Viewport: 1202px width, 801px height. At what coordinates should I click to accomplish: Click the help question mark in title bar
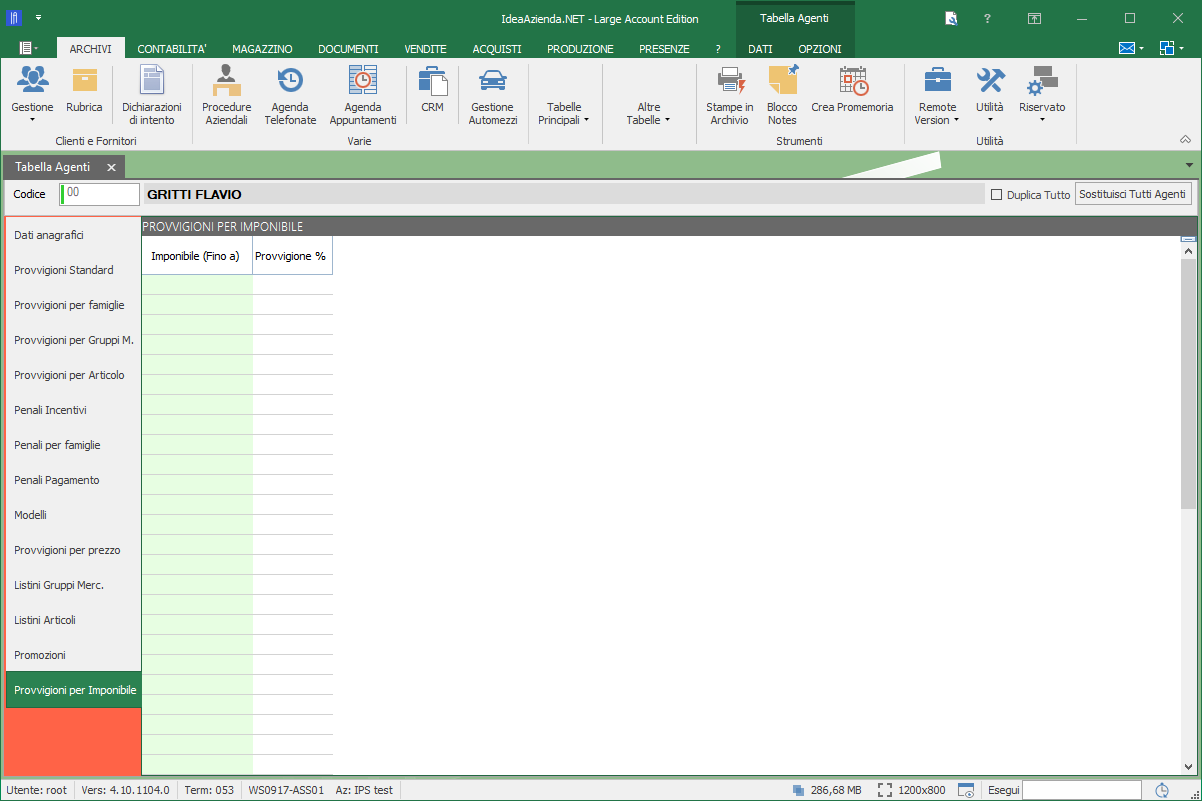987,18
